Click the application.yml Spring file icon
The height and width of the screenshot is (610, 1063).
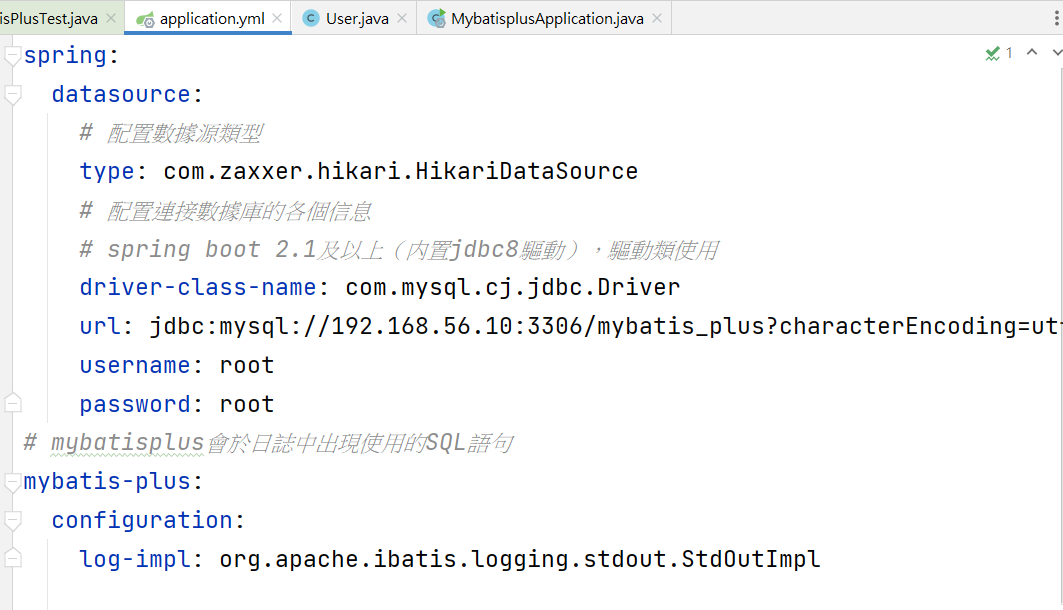145,20
